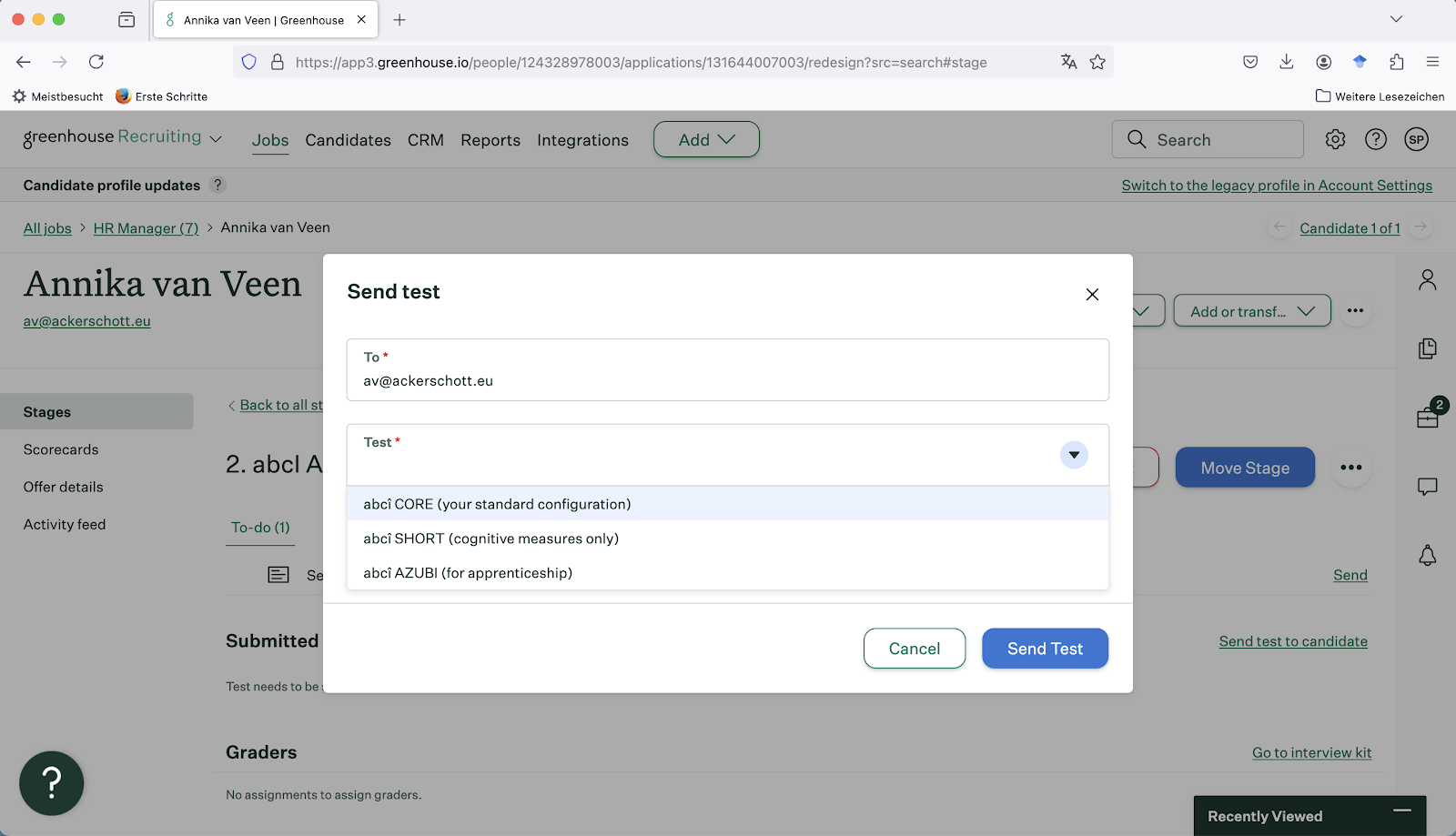The width and height of the screenshot is (1456, 836).
Task: Edit the To email field
Action: [x=728, y=370]
